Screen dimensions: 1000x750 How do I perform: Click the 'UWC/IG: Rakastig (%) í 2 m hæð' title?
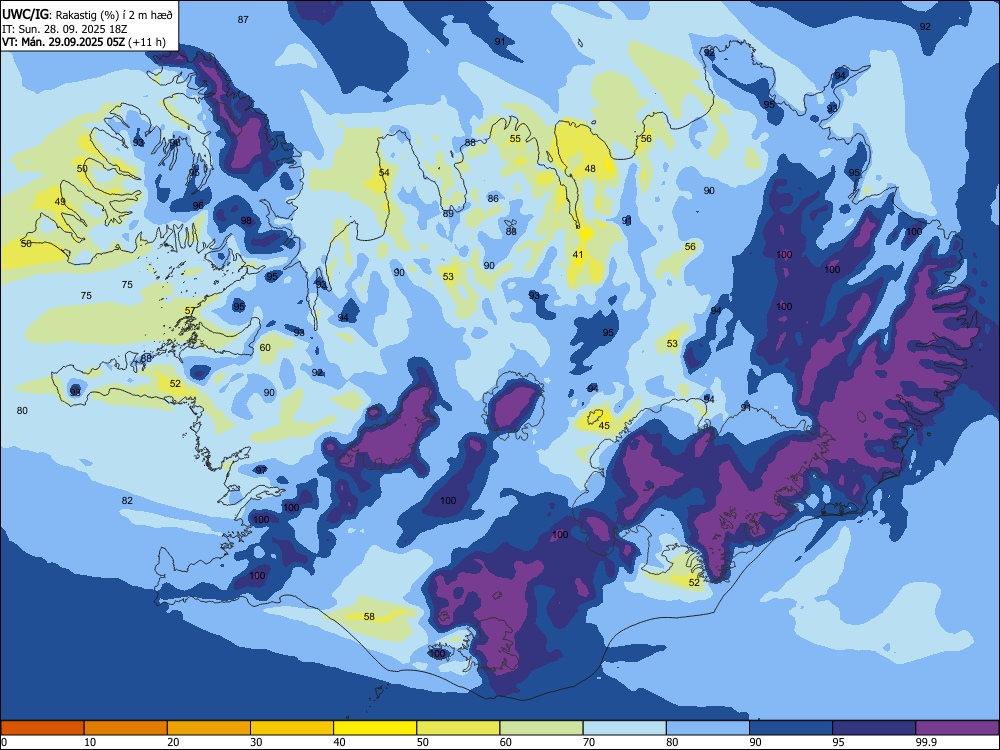(87, 15)
